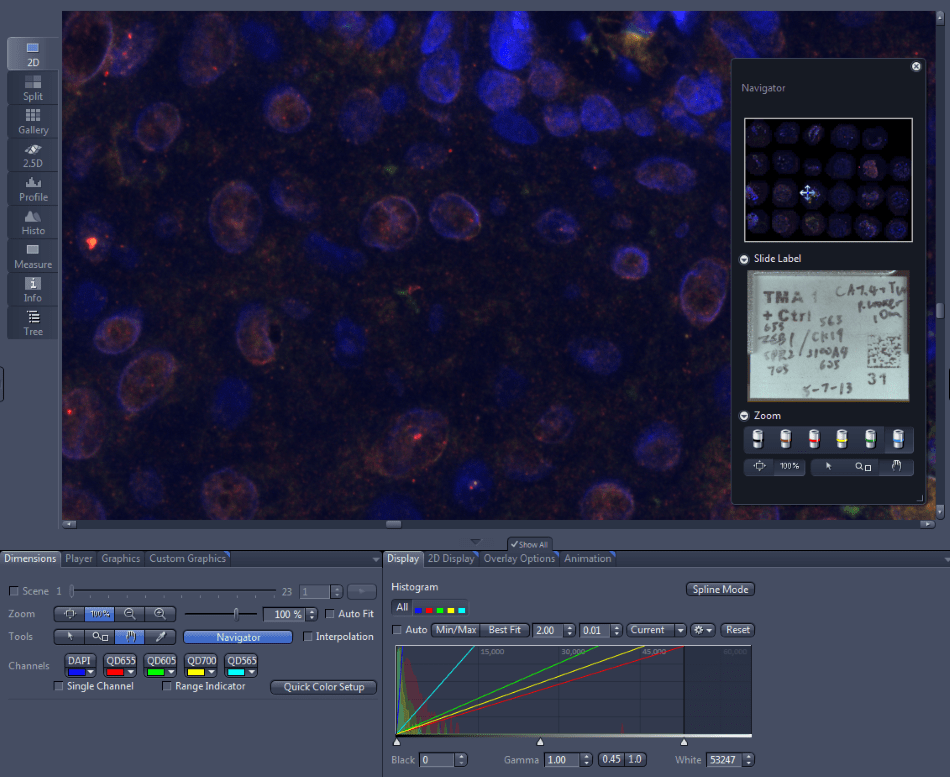Select the red-banded objective in Navigator Zoom
The width and height of the screenshot is (950, 777).
(814, 439)
